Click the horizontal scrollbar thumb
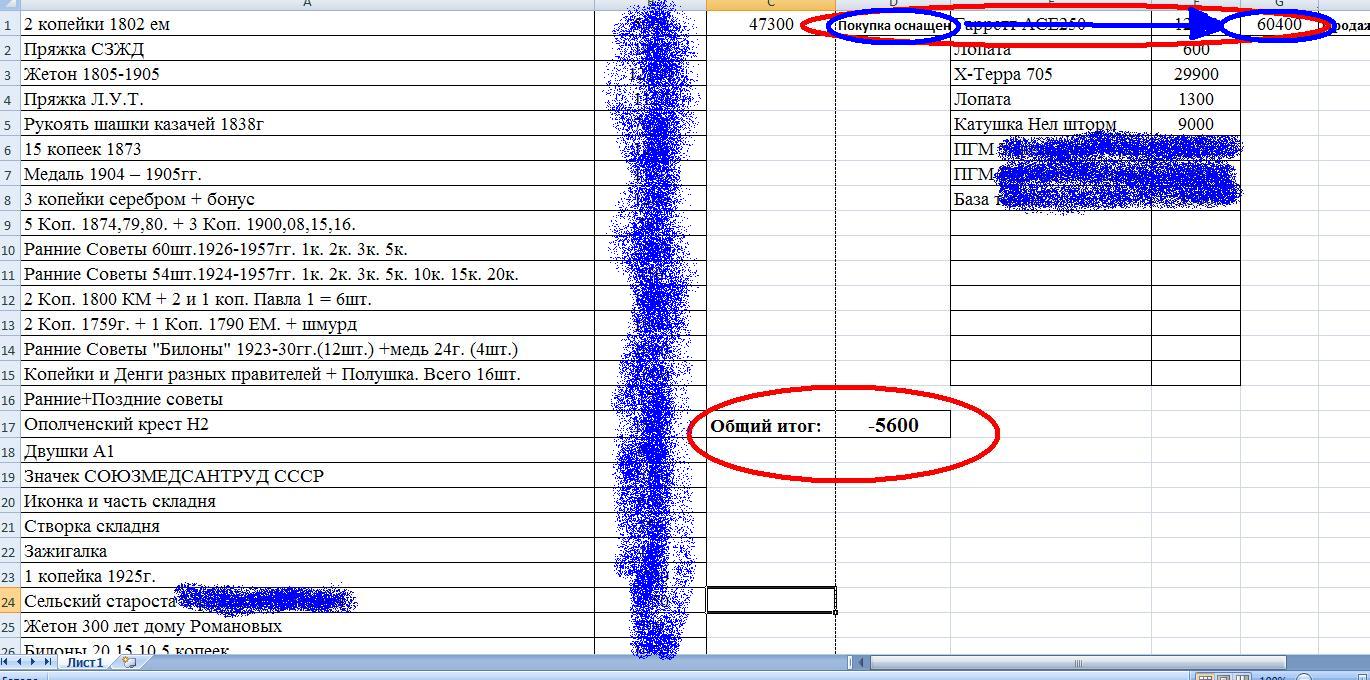Image resolution: width=1370 pixels, height=680 pixels. 1078,662
